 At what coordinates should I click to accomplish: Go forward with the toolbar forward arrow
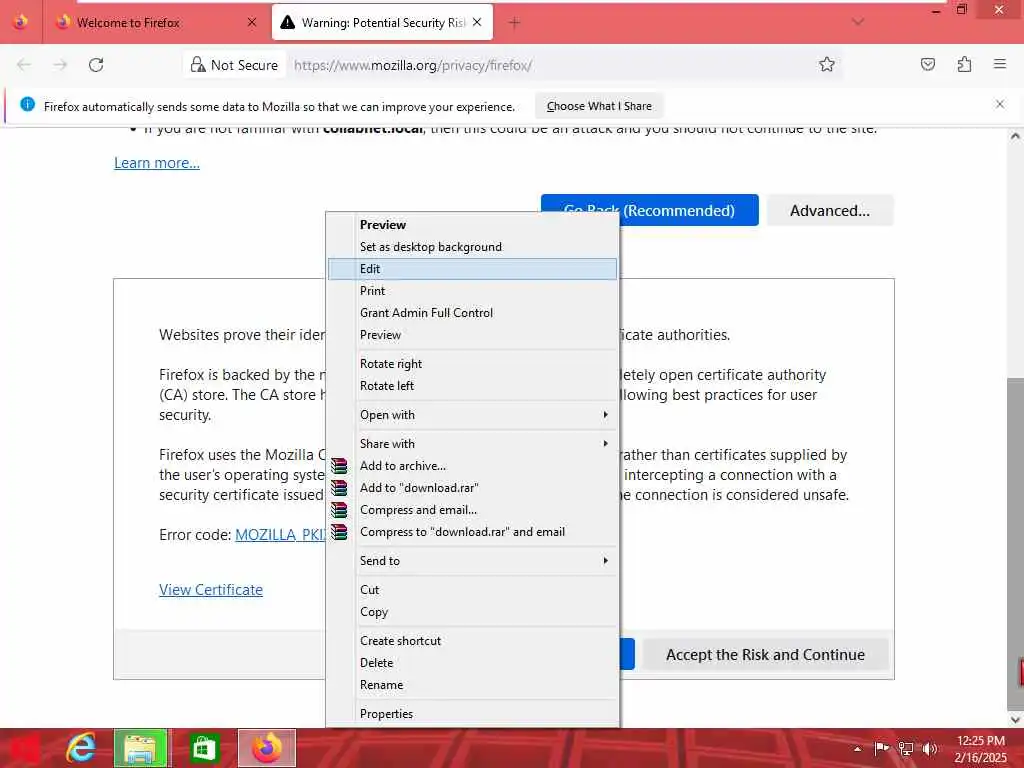point(60,65)
